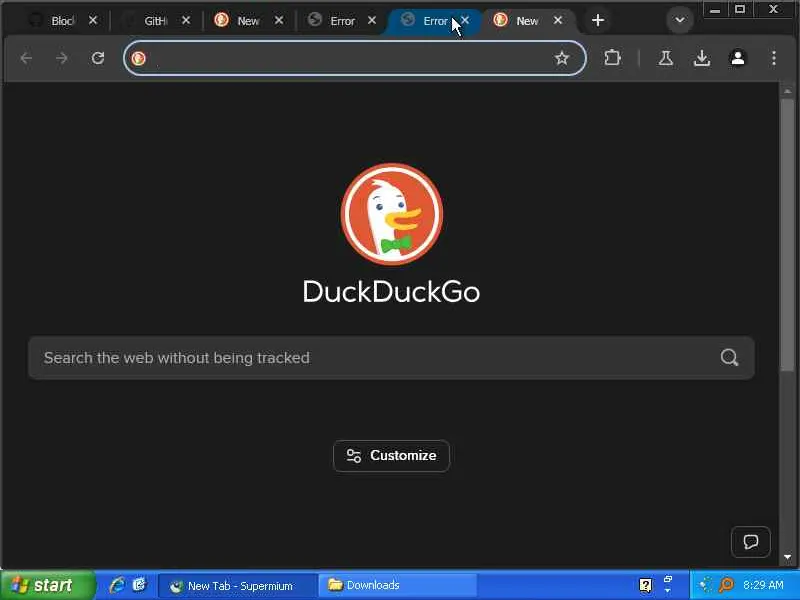Viewport: 800px width, 600px height.
Task: Click the help question mark tray icon
Action: (x=645, y=585)
